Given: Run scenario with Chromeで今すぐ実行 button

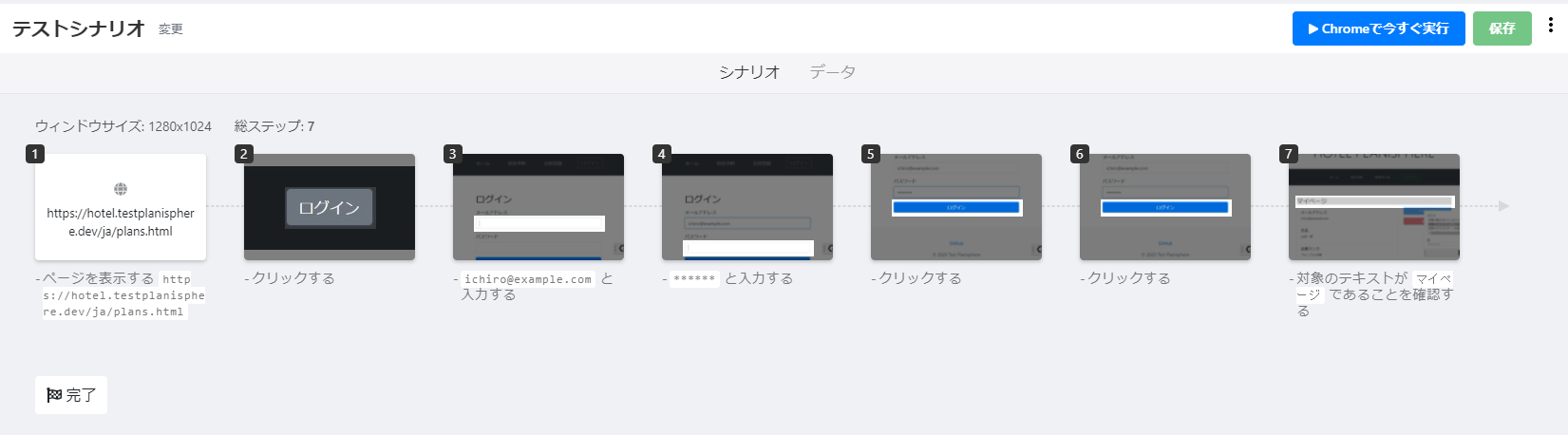Looking at the screenshot, I should [x=1378, y=28].
